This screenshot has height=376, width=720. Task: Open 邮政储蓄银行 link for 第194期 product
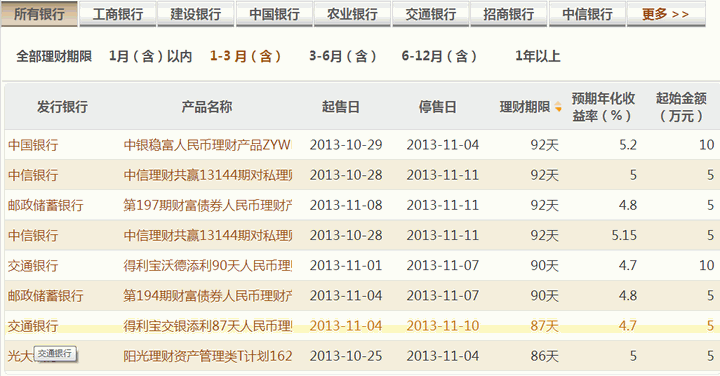[45, 296]
